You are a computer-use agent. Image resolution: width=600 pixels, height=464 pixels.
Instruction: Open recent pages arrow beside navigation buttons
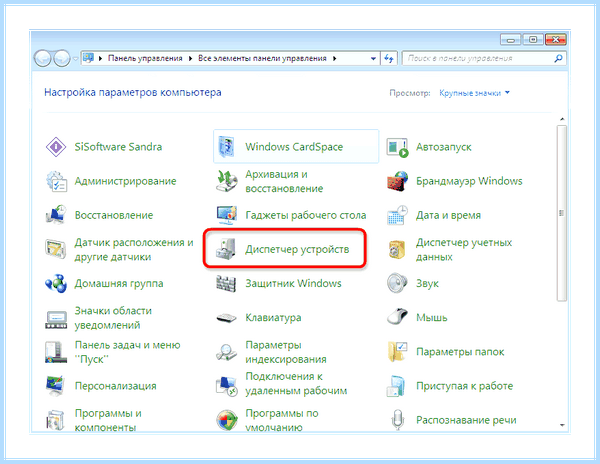[x=75, y=59]
